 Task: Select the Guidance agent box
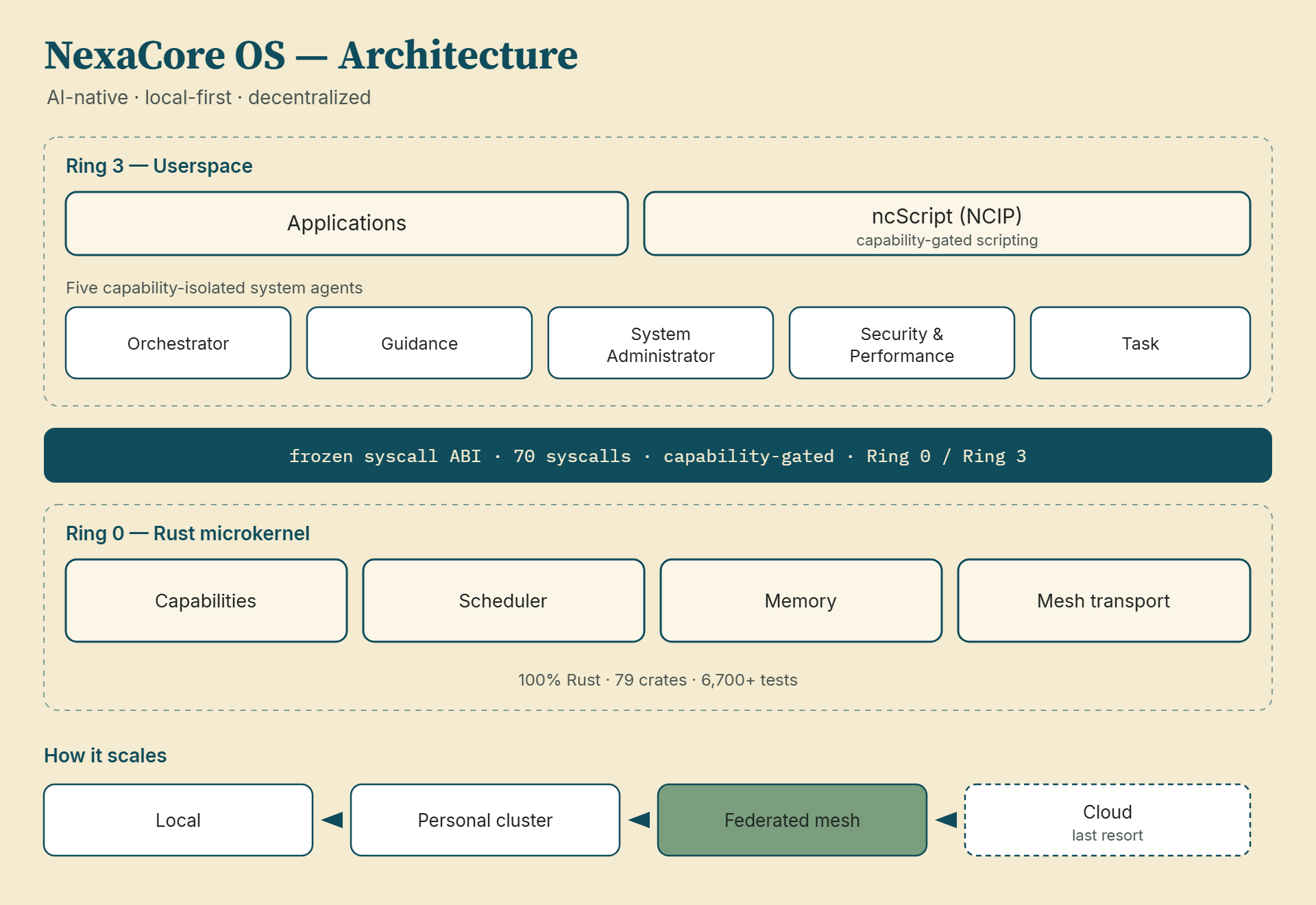(419, 343)
